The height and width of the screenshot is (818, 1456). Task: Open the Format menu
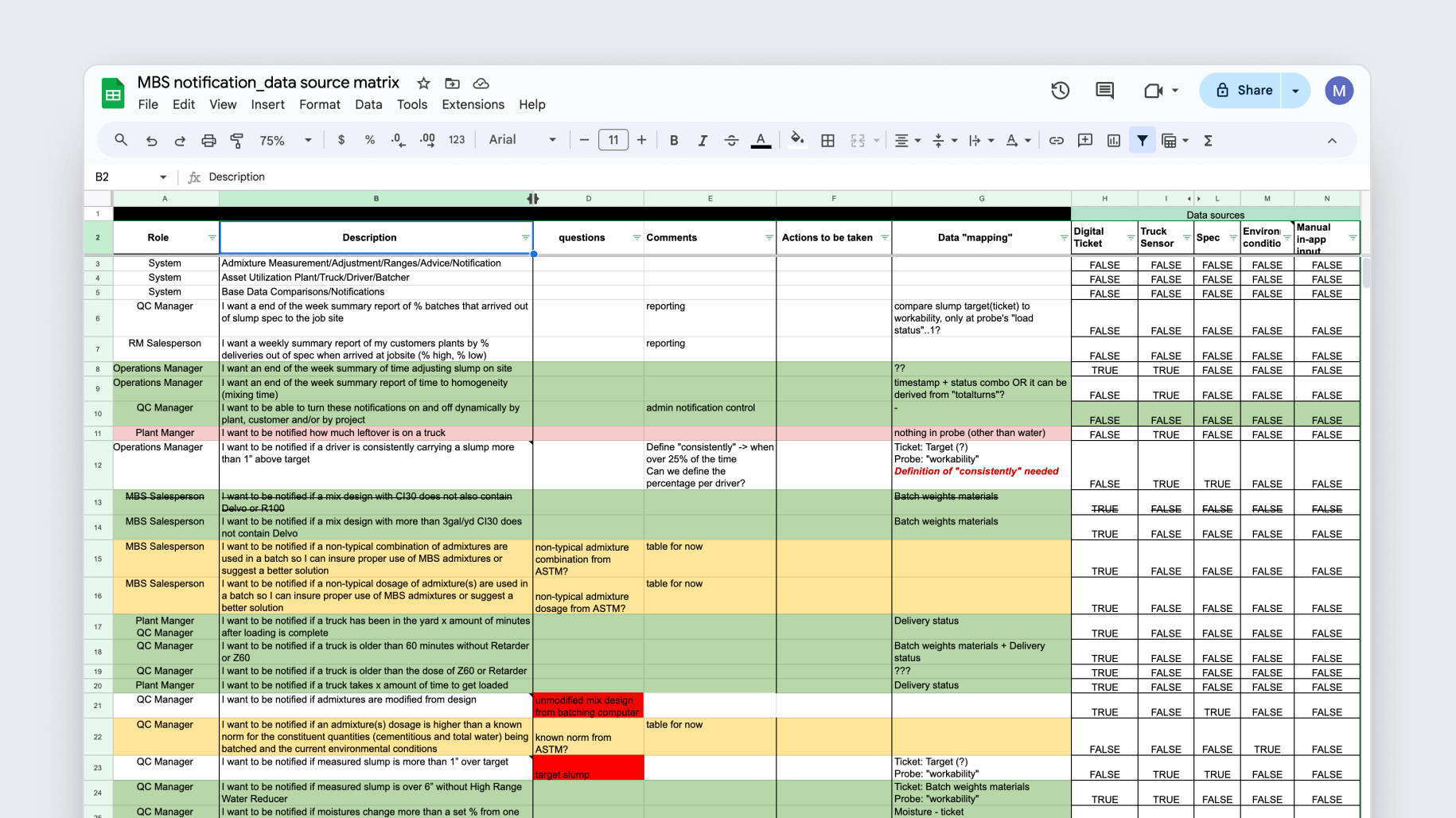point(320,104)
